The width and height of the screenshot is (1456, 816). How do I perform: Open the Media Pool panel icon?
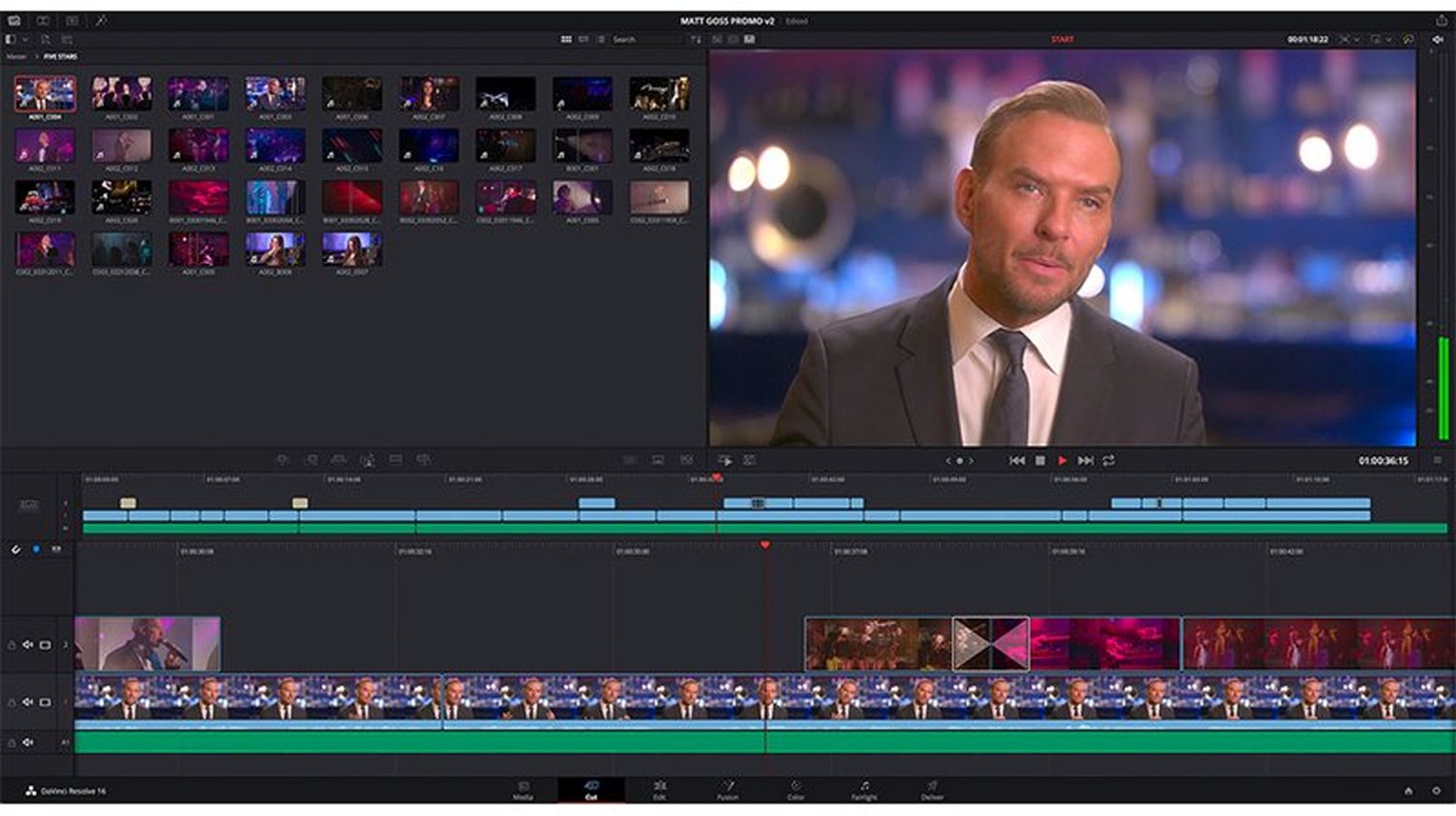point(15,20)
